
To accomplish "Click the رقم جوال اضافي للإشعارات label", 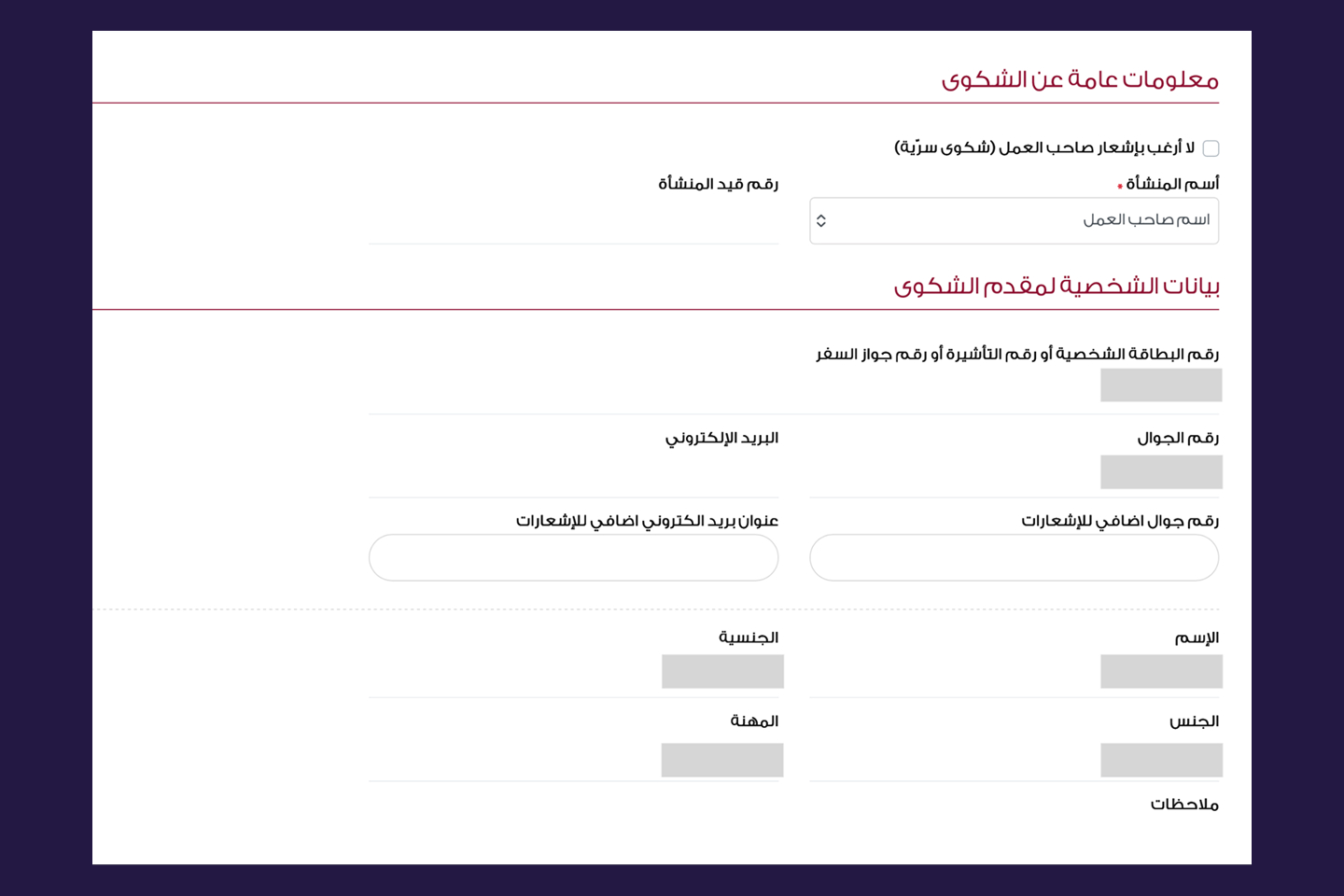I will pos(1120,521).
